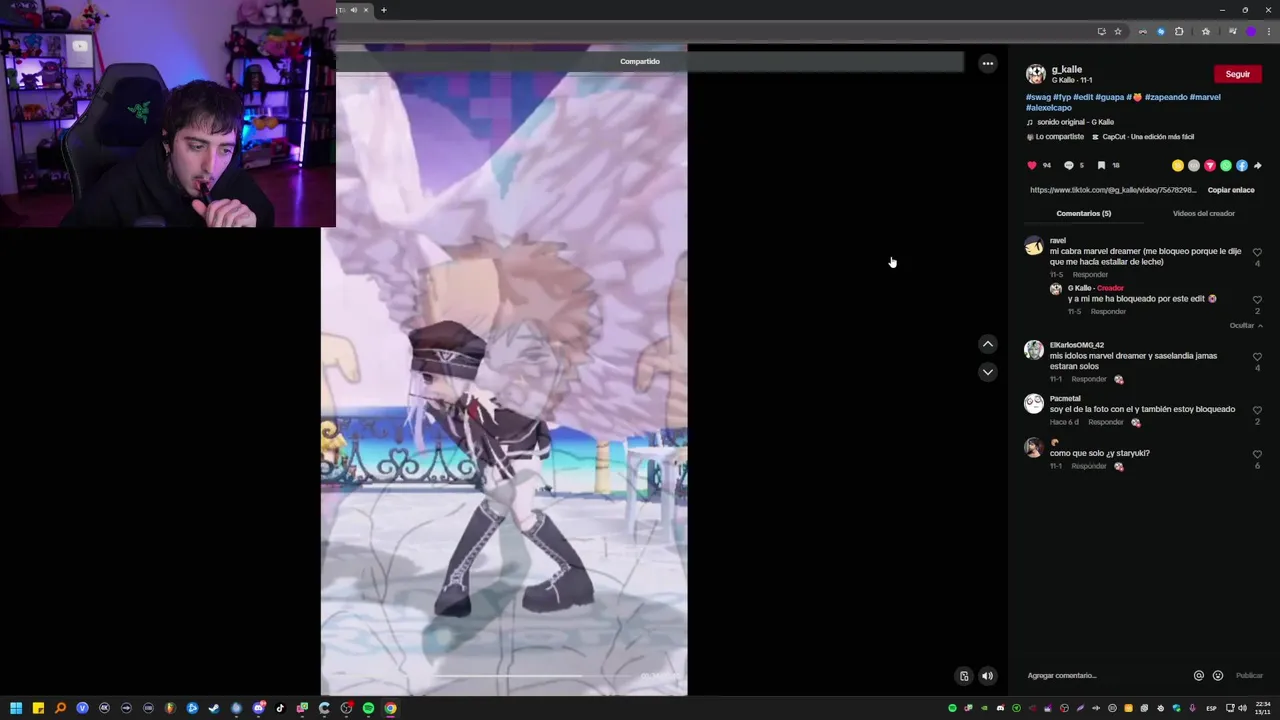Screen dimensions: 1280x720
Task: Open the #swag hashtag
Action: 1038,97
